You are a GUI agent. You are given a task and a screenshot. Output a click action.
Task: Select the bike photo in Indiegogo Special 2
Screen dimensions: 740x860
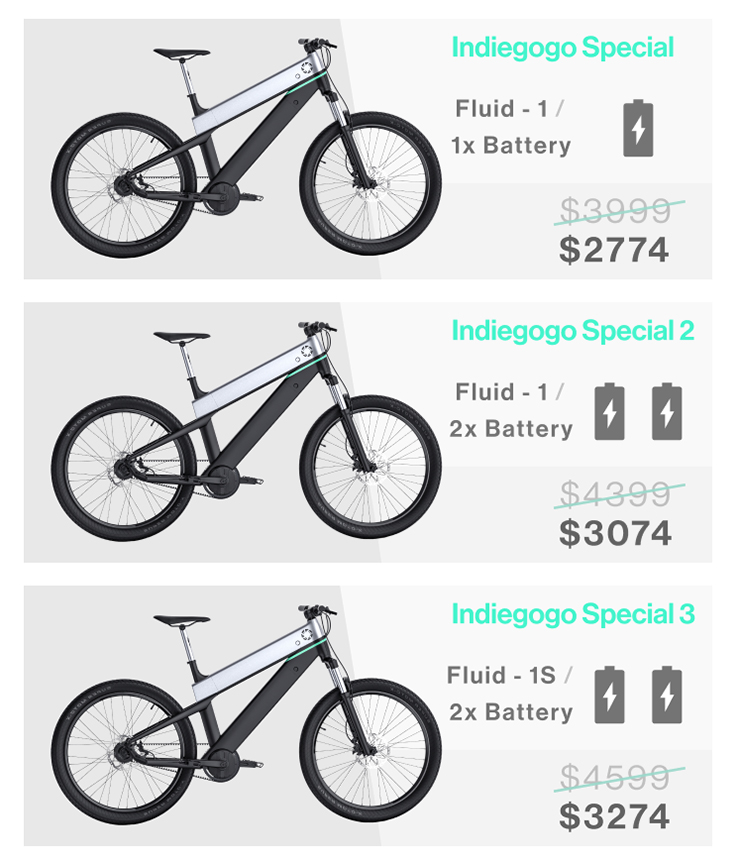point(245,431)
